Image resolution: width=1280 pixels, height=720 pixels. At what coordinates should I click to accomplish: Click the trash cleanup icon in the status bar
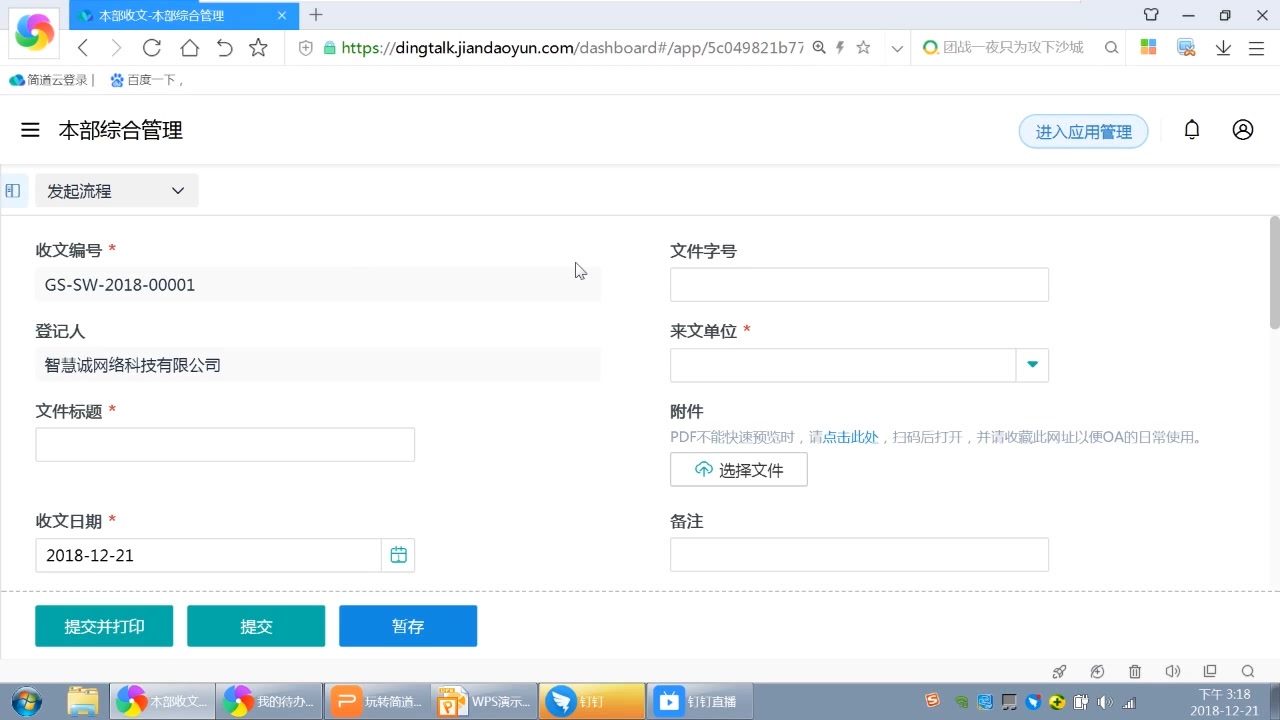[1135, 671]
